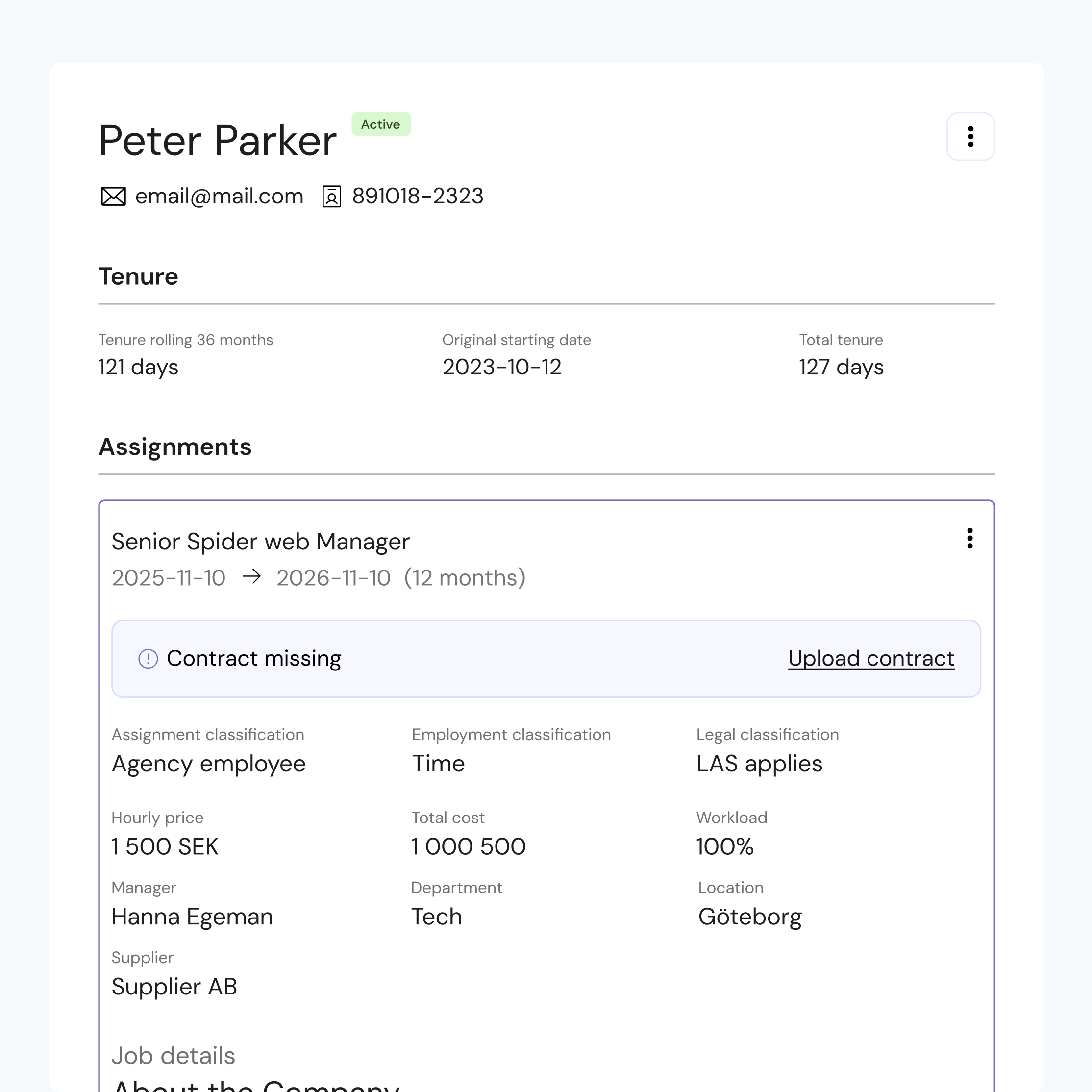The width and height of the screenshot is (1092, 1092).
Task: Click the Contract missing warning icon
Action: 148,658
